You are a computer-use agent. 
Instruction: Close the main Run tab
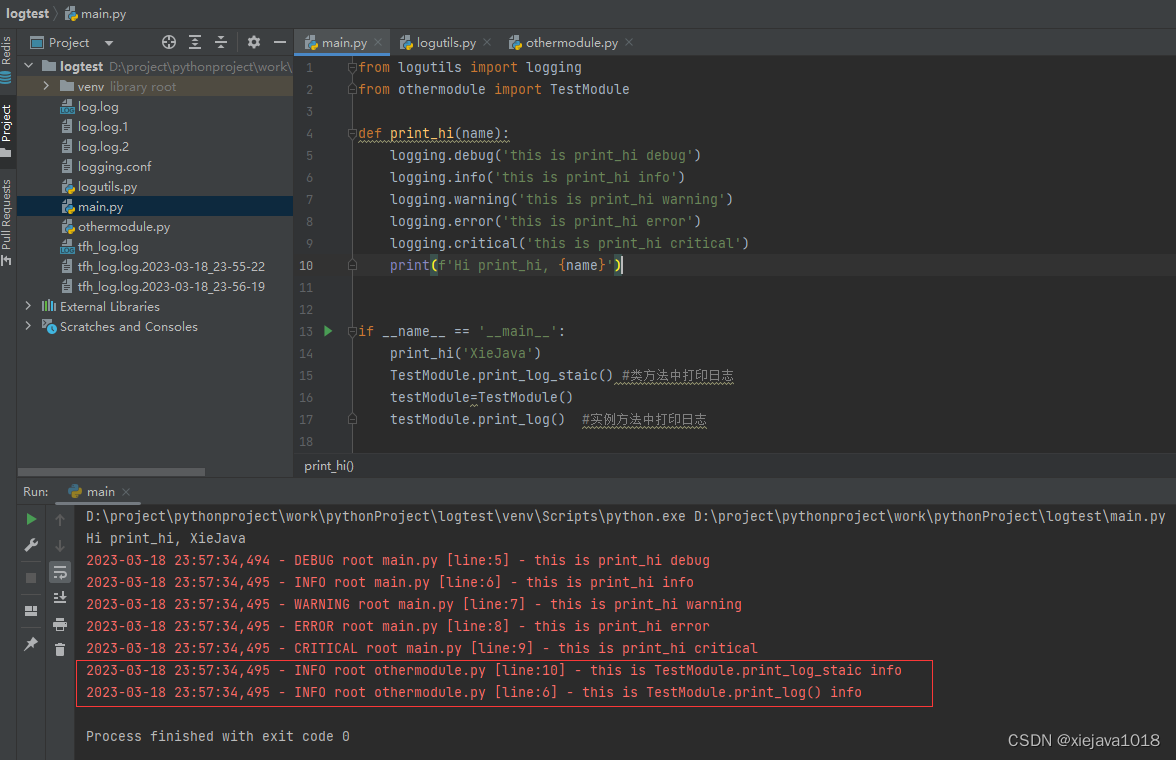point(126,492)
